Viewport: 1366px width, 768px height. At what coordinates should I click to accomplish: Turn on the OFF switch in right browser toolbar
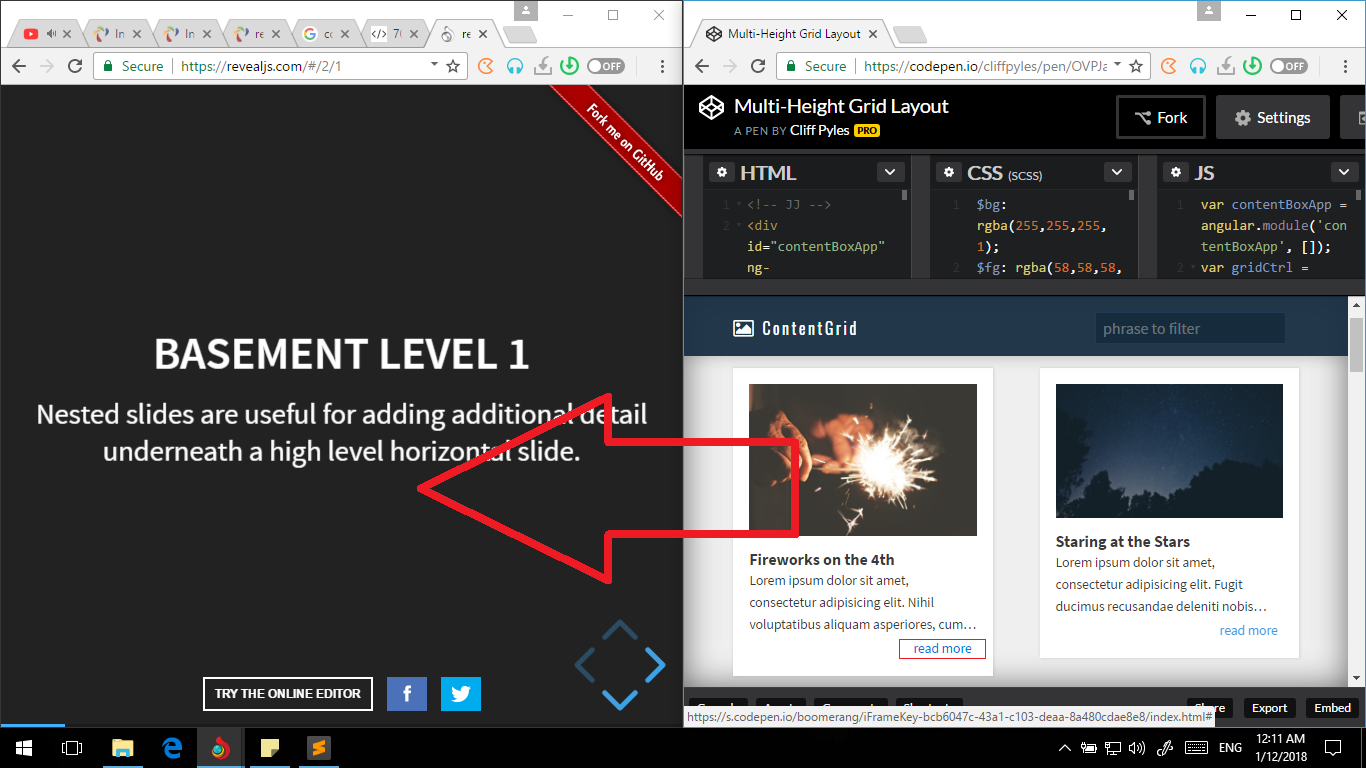point(1288,65)
